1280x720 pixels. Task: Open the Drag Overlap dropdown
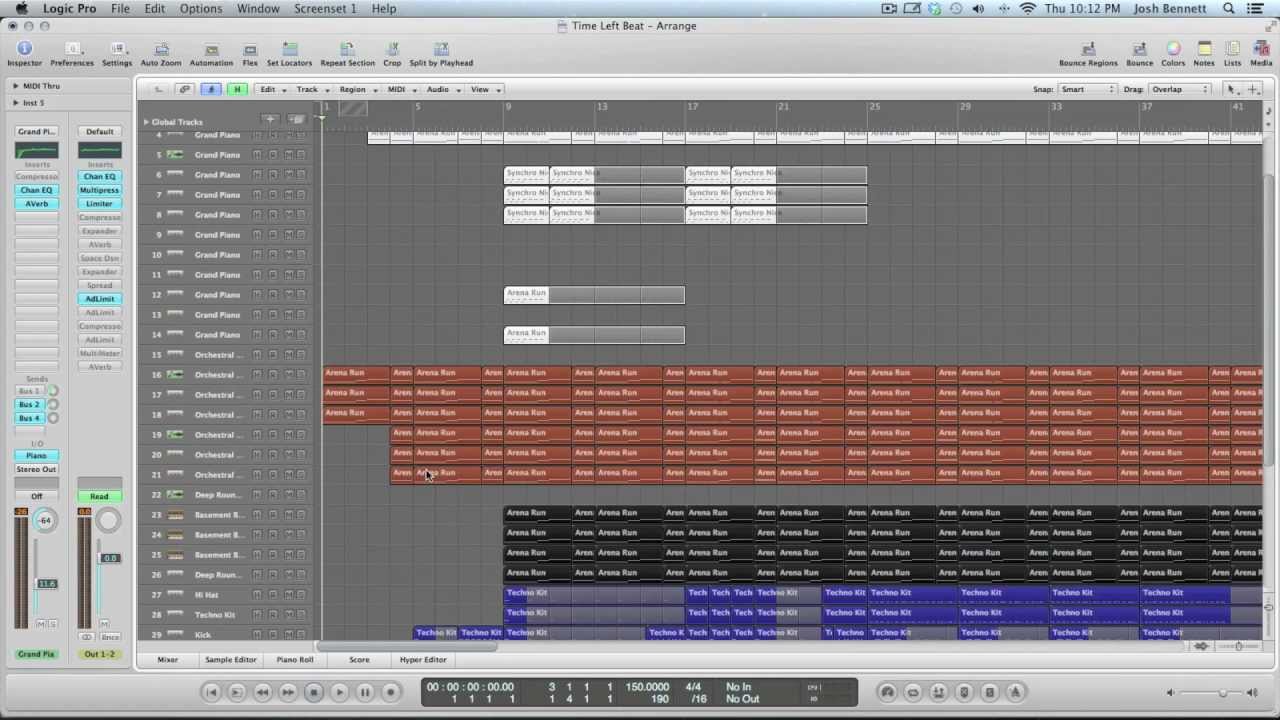click(x=1179, y=89)
